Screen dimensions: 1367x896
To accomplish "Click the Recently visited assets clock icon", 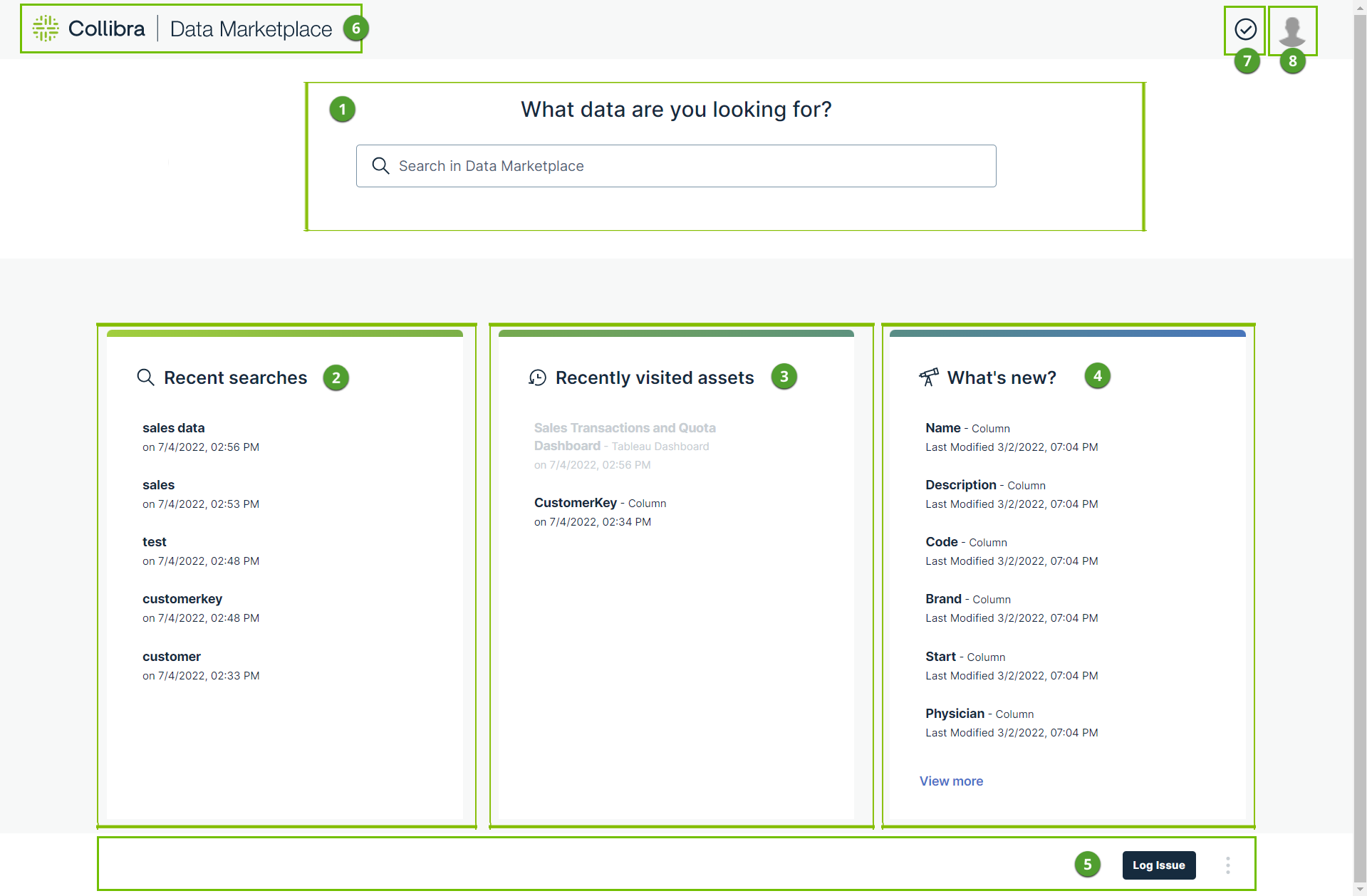I will pyautogui.click(x=537, y=377).
